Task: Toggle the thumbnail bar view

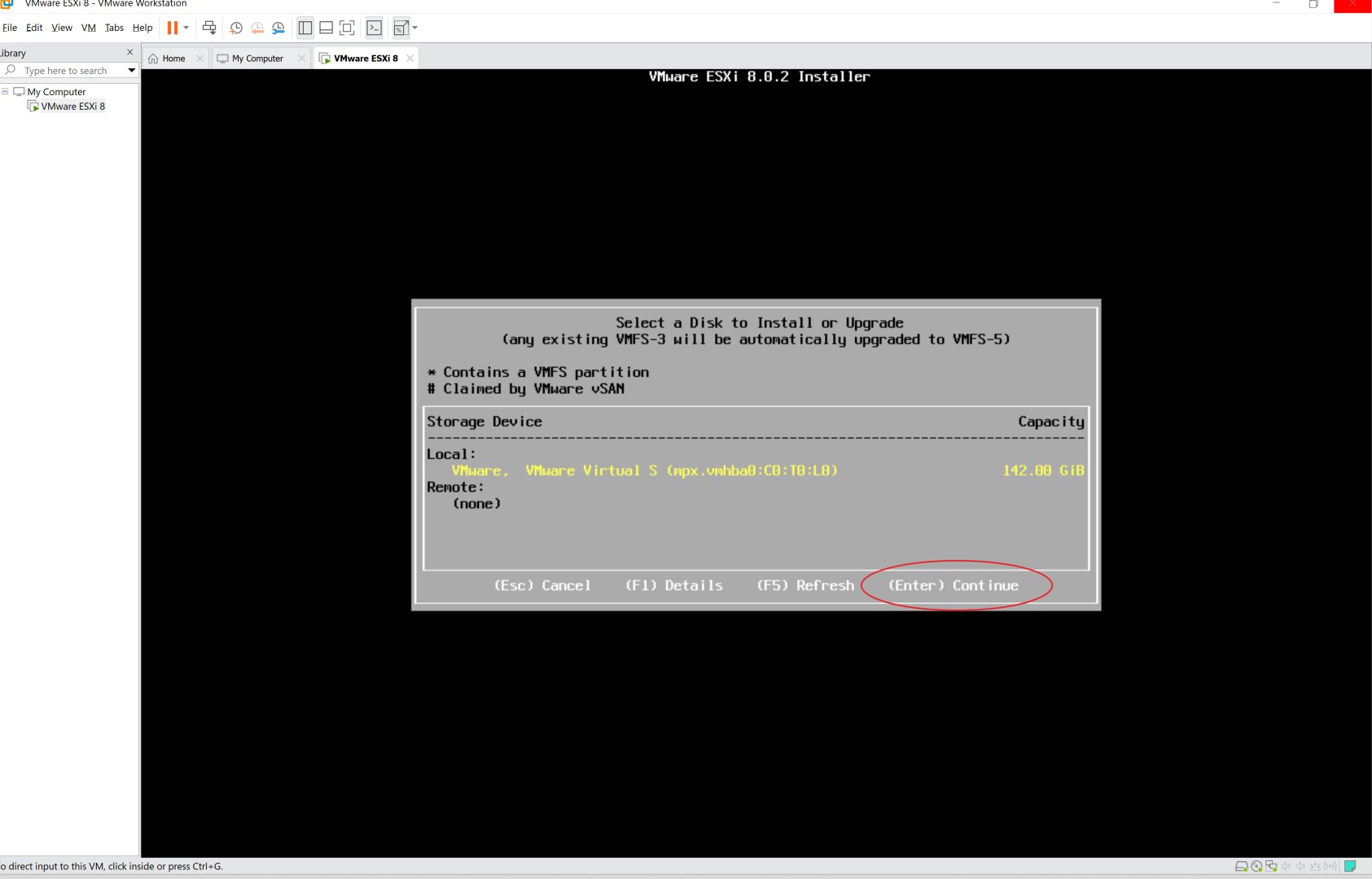Action: (326, 28)
